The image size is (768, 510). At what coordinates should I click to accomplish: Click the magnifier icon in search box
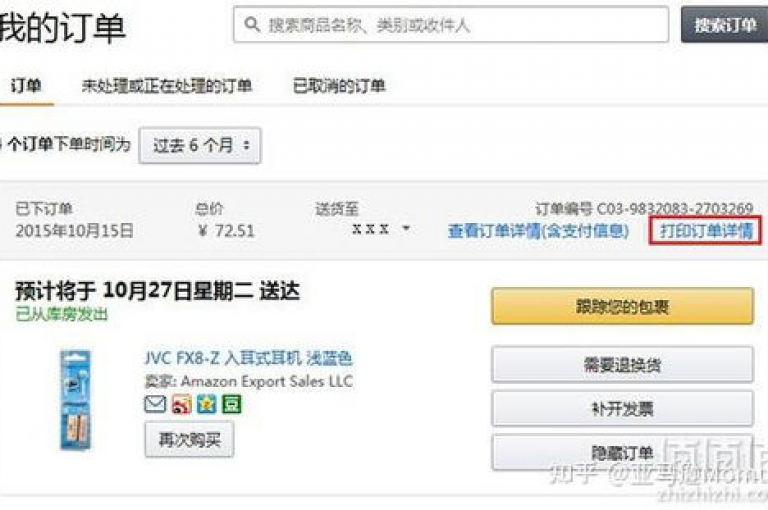pos(252,24)
